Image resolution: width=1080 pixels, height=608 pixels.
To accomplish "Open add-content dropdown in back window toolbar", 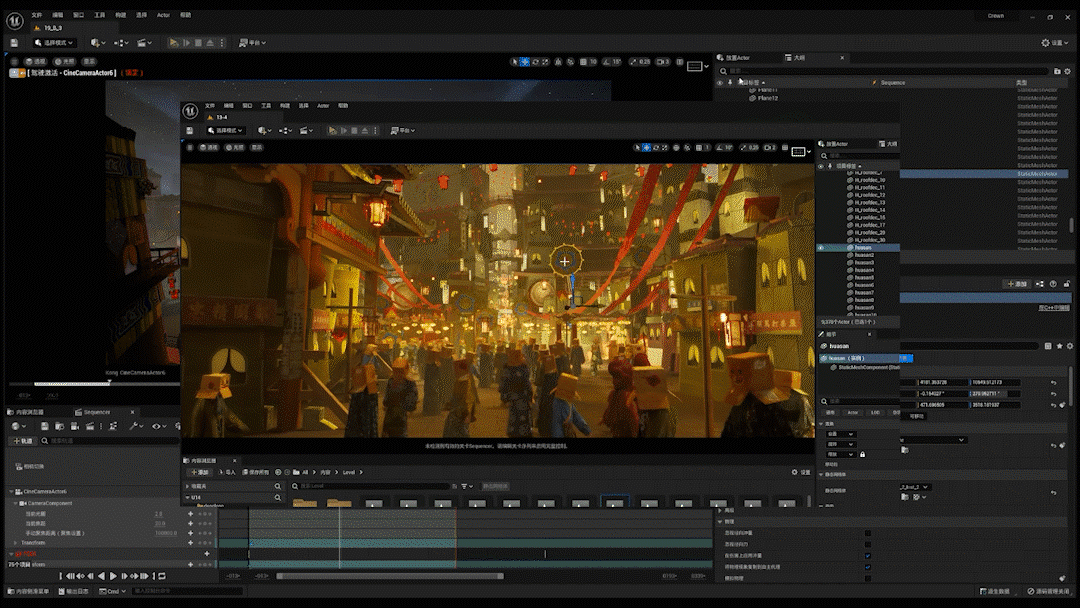I will 98,43.
